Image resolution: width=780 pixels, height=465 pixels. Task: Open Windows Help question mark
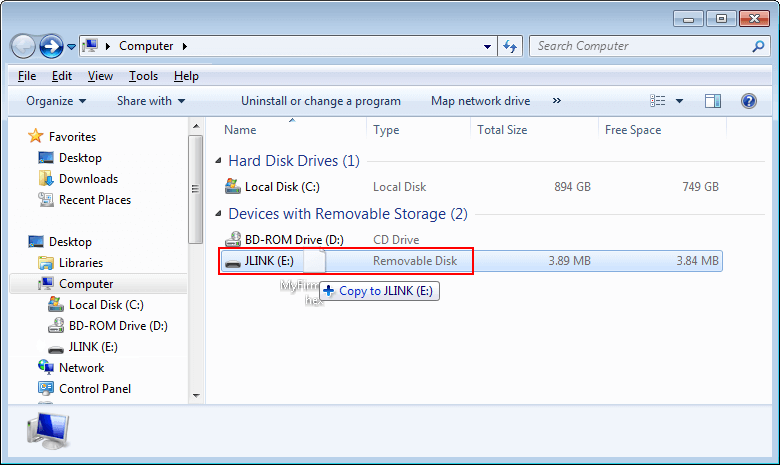749,101
